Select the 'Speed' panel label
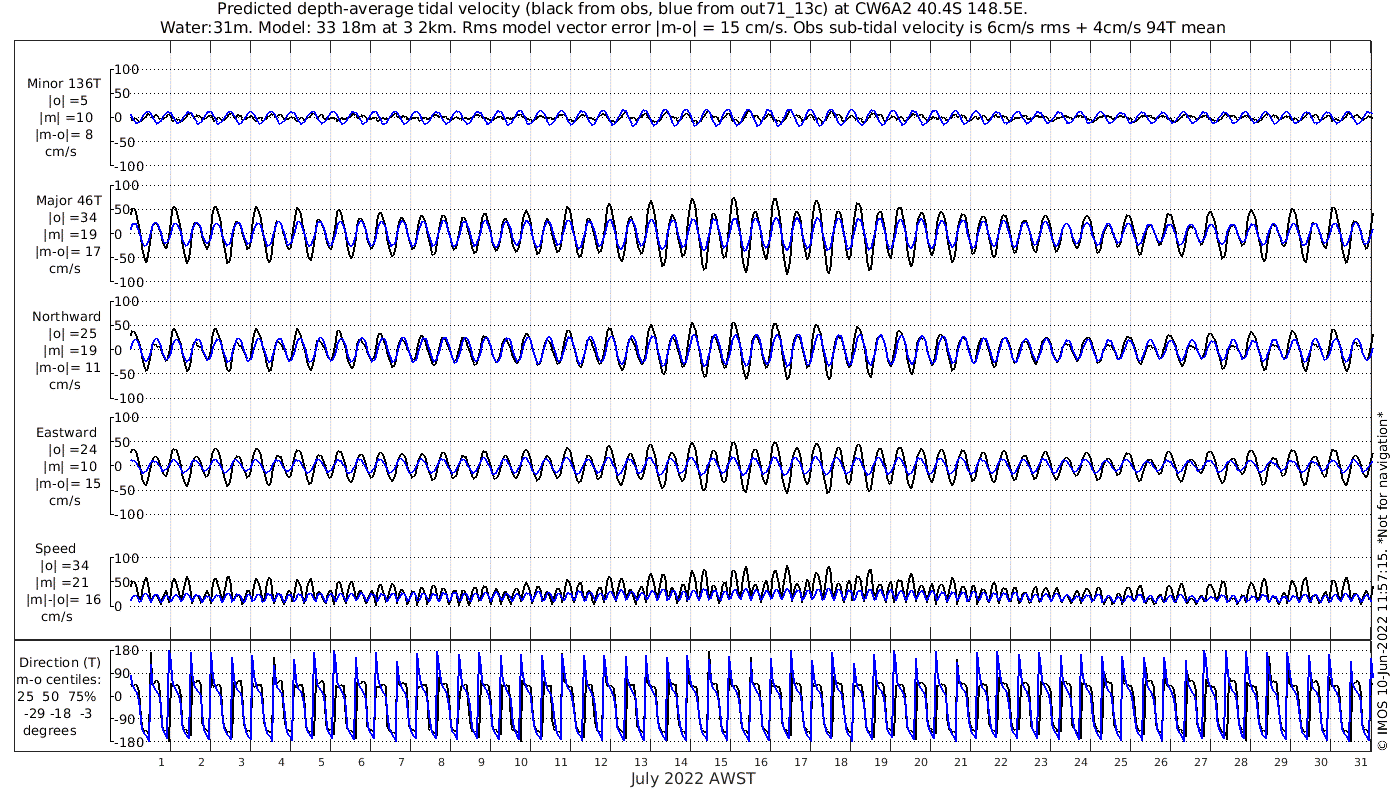The width and height of the screenshot is (1400, 800). pyautogui.click(x=55, y=549)
